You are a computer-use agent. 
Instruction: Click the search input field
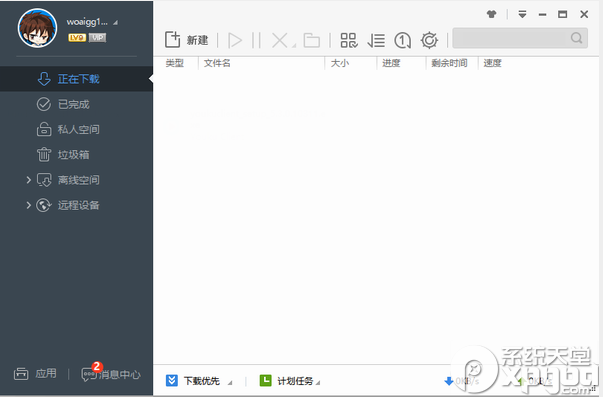[x=520, y=38]
